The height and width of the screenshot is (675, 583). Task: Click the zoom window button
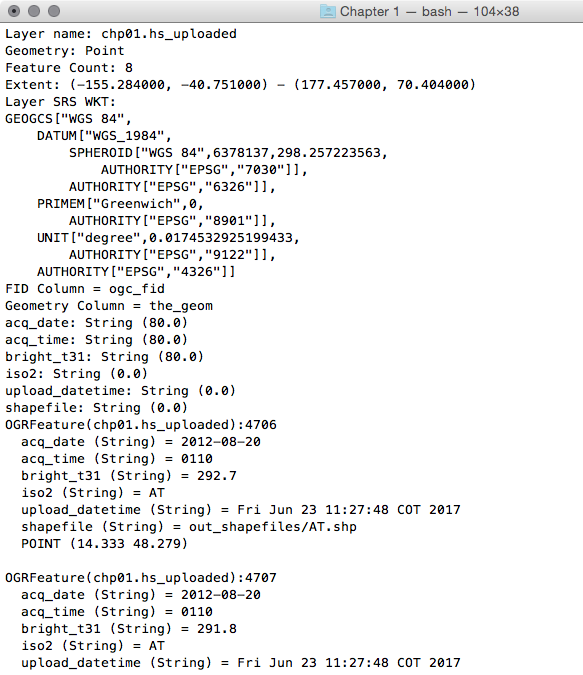click(x=54, y=11)
